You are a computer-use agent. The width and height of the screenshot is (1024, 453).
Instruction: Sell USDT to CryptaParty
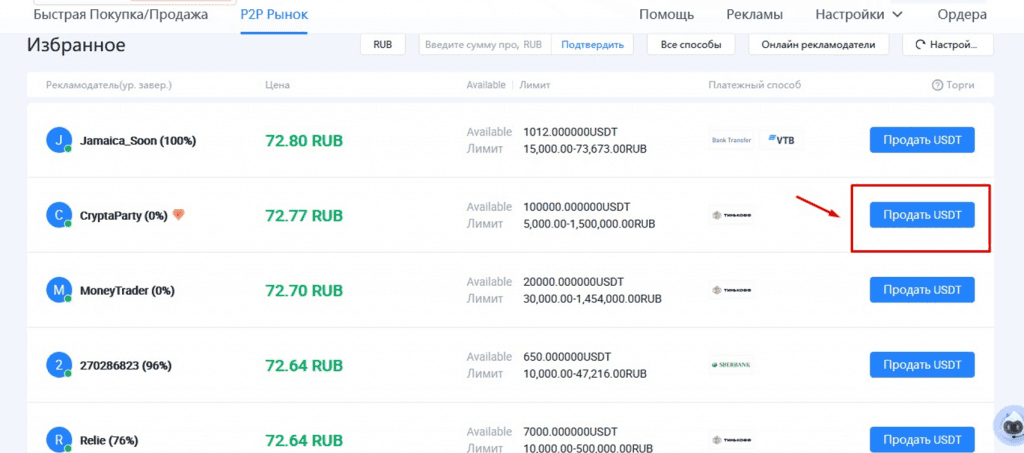click(x=922, y=215)
